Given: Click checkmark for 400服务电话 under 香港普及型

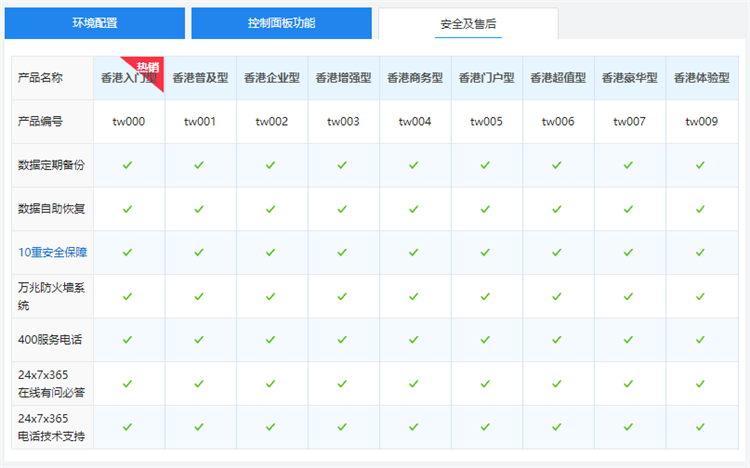Looking at the screenshot, I should coord(199,340).
